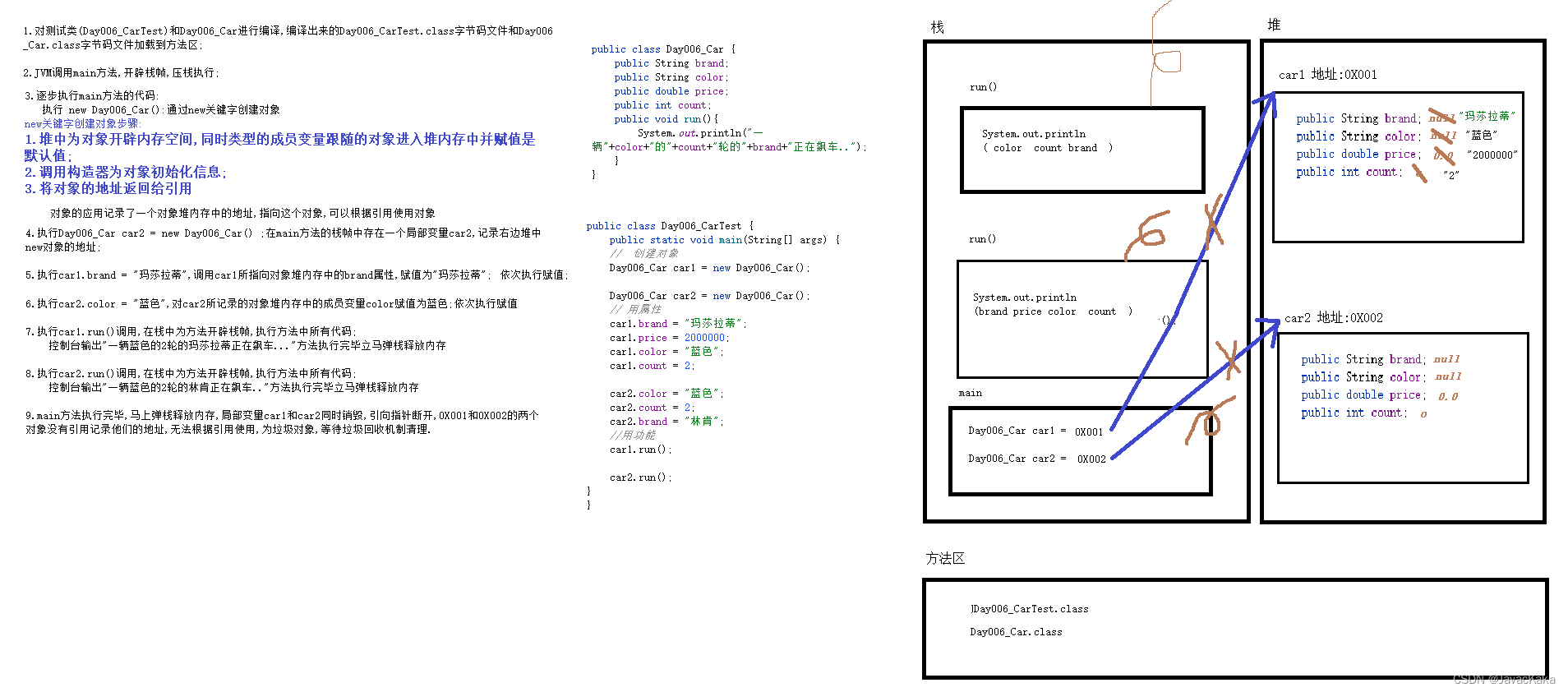The image size is (1568, 692).
Task: Click the "main" stack frame label
Action: click(970, 393)
